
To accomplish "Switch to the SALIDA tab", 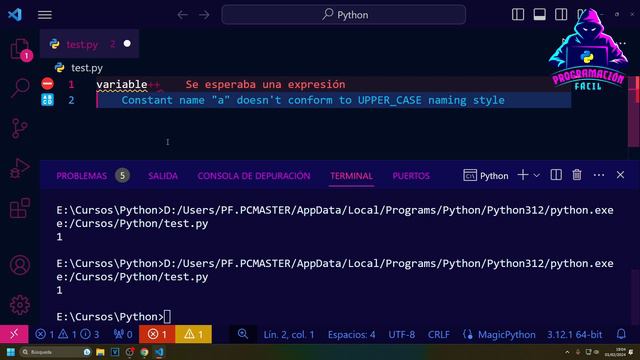I will [163, 176].
